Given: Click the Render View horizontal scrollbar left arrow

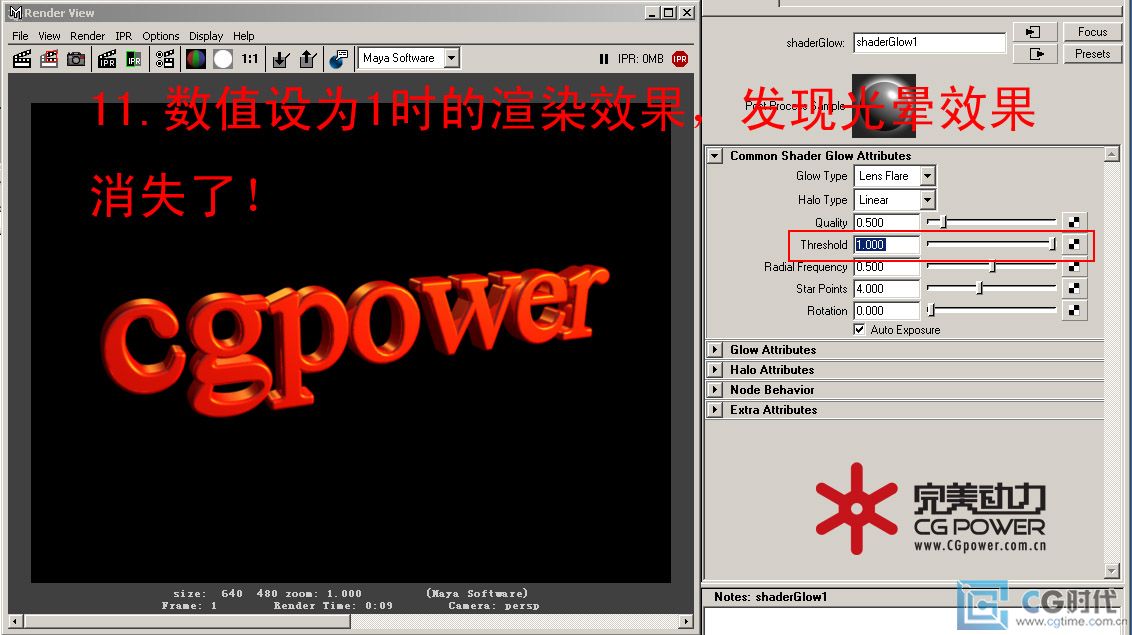Looking at the screenshot, I should (15, 621).
